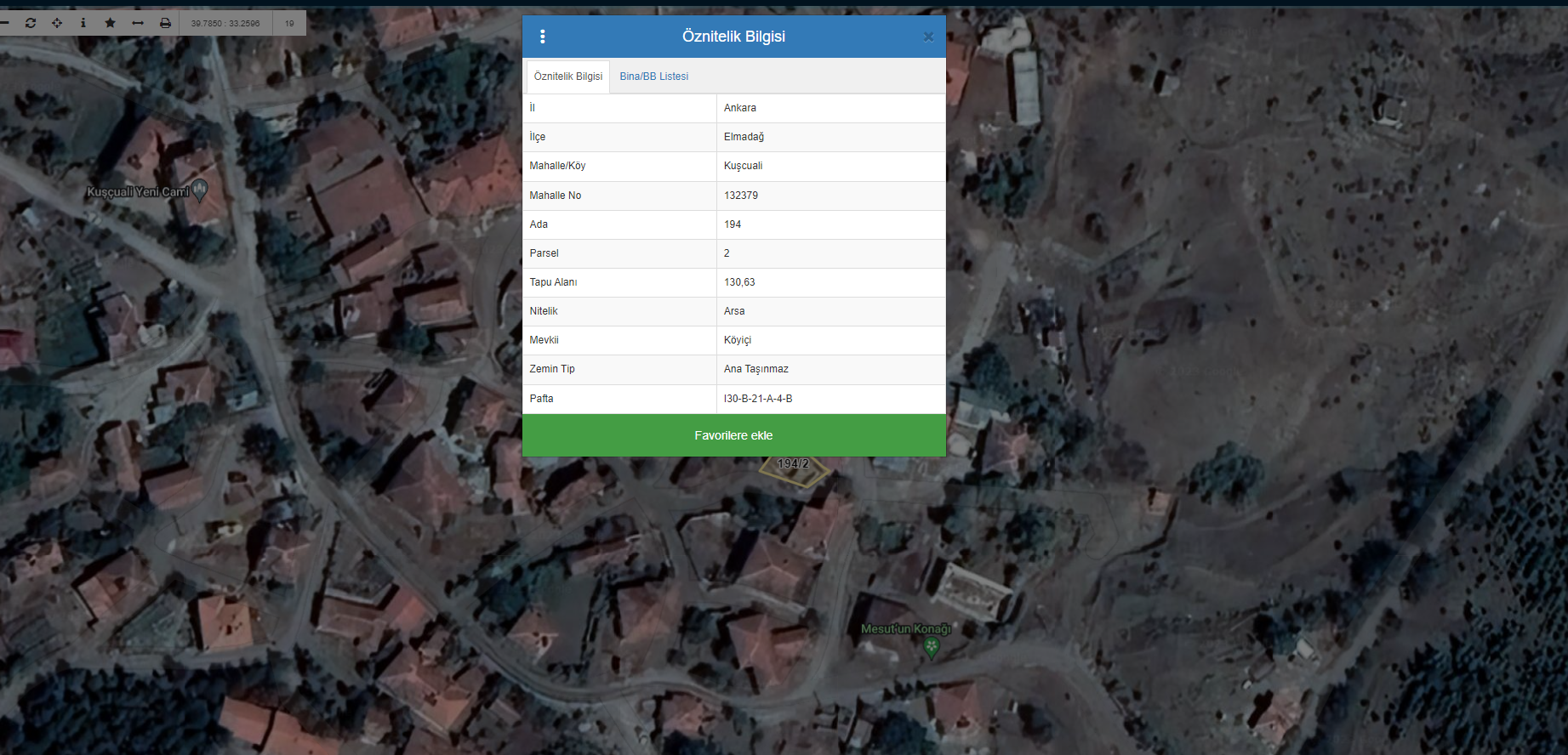This screenshot has height=755, width=1568.
Task: Select Zemin Tip value Ana Taşınmaz
Action: pos(830,369)
